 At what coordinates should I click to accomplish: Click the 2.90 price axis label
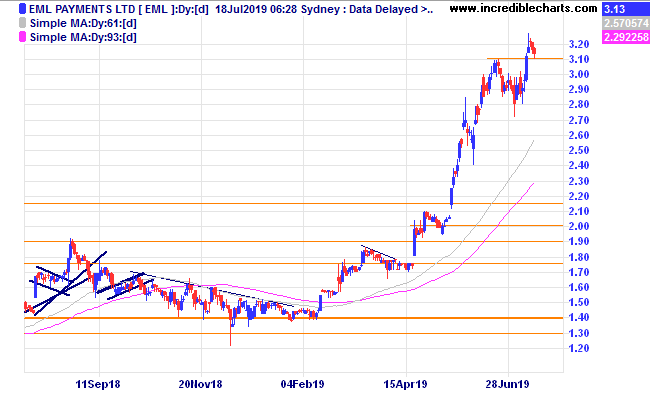pos(579,89)
